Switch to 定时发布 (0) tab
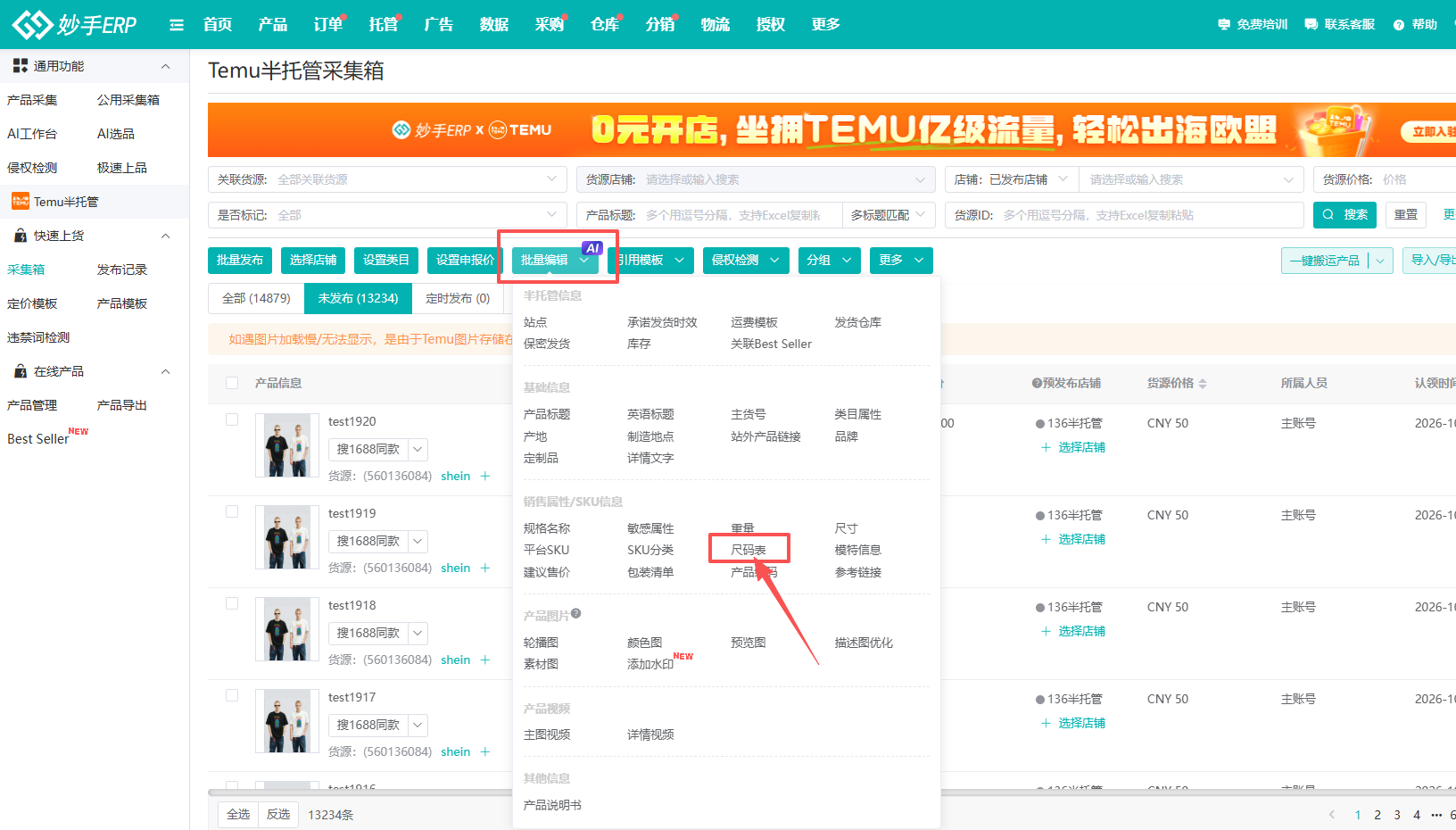The width and height of the screenshot is (1456, 830). pyautogui.click(x=458, y=298)
